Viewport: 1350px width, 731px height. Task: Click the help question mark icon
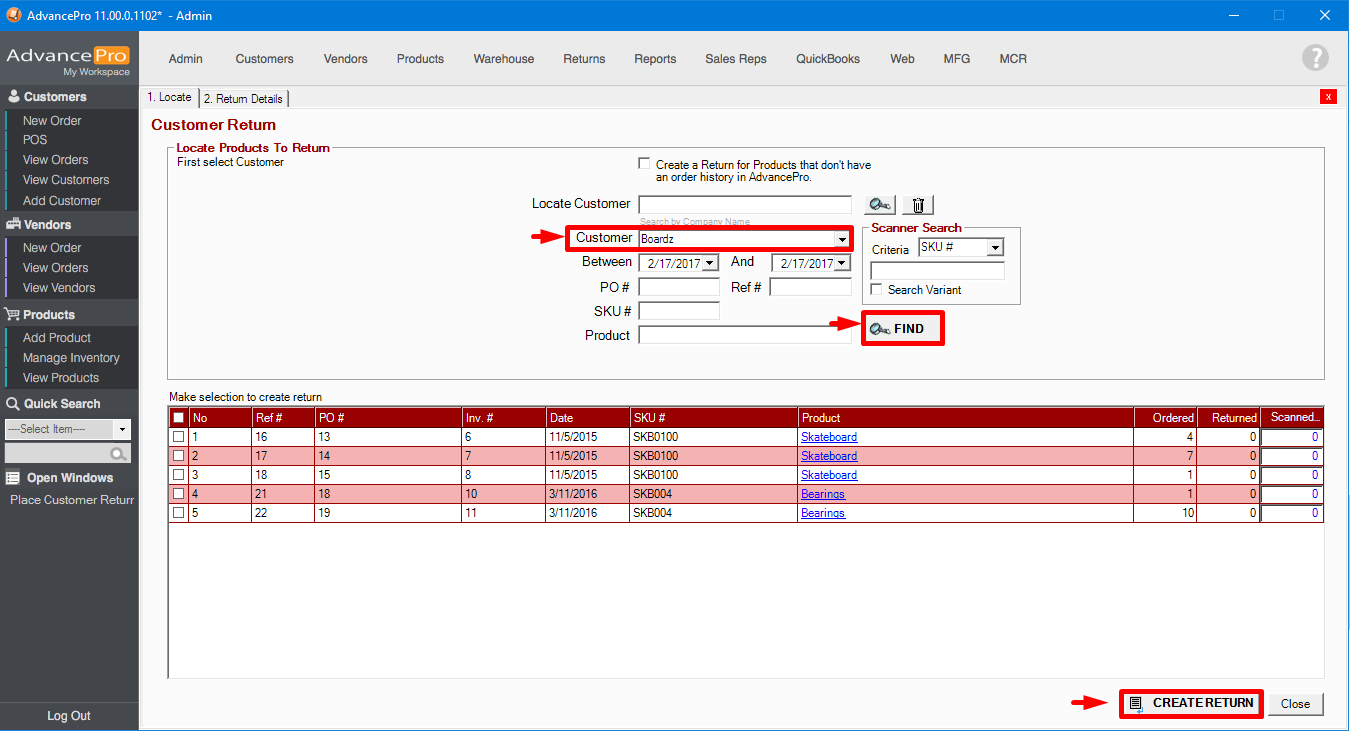1315,58
